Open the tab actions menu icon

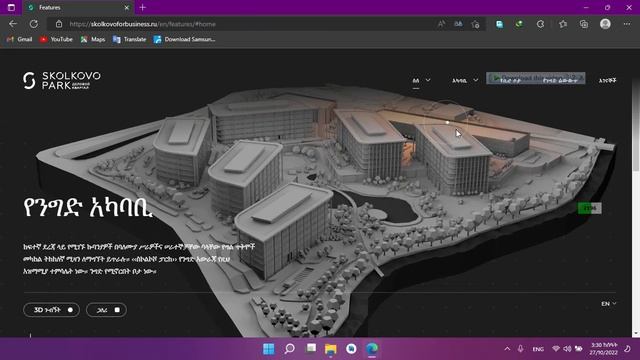11,7
